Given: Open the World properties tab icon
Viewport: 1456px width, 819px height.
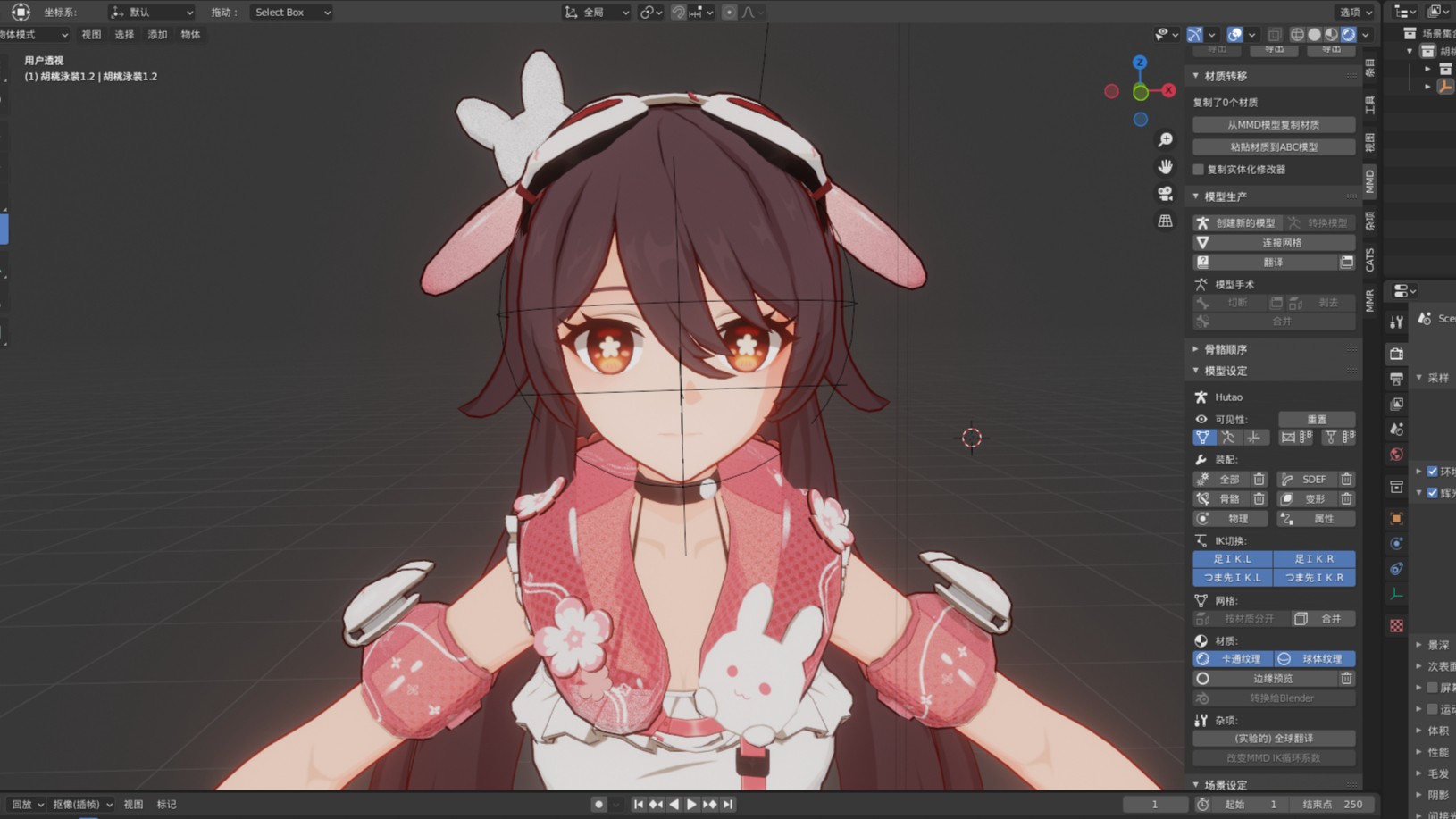Looking at the screenshot, I should click(1396, 455).
